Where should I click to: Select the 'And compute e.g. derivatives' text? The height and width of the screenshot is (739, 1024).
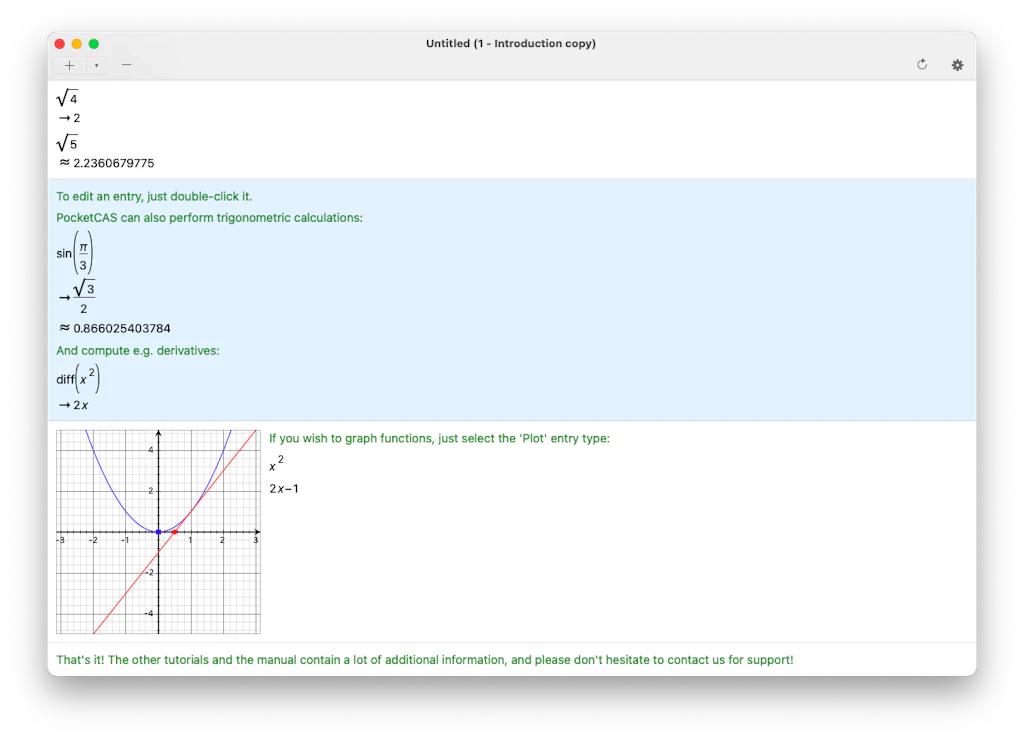[140, 350]
